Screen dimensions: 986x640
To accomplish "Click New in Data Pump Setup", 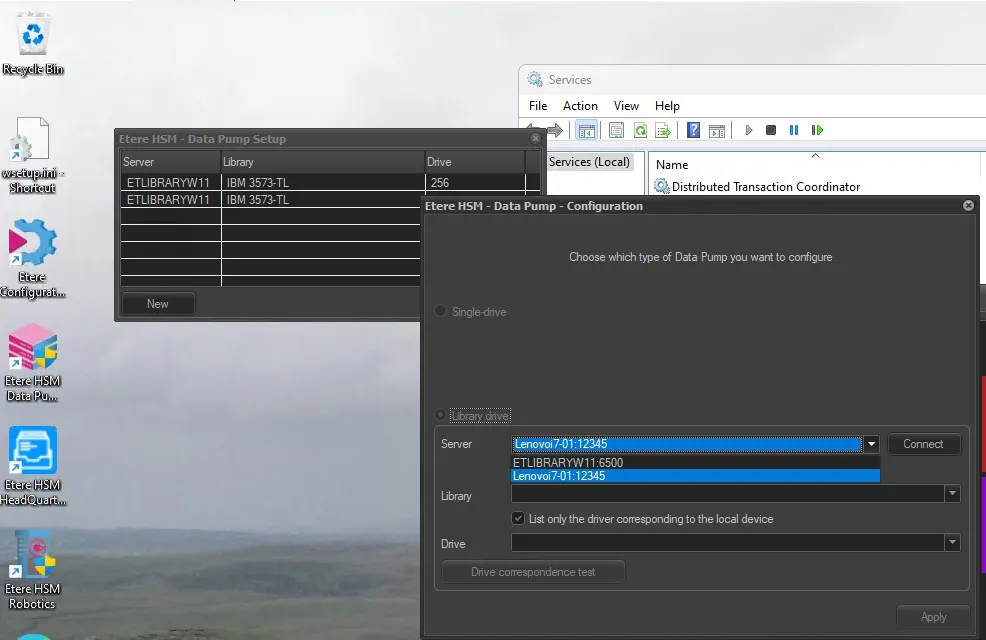I will point(158,304).
